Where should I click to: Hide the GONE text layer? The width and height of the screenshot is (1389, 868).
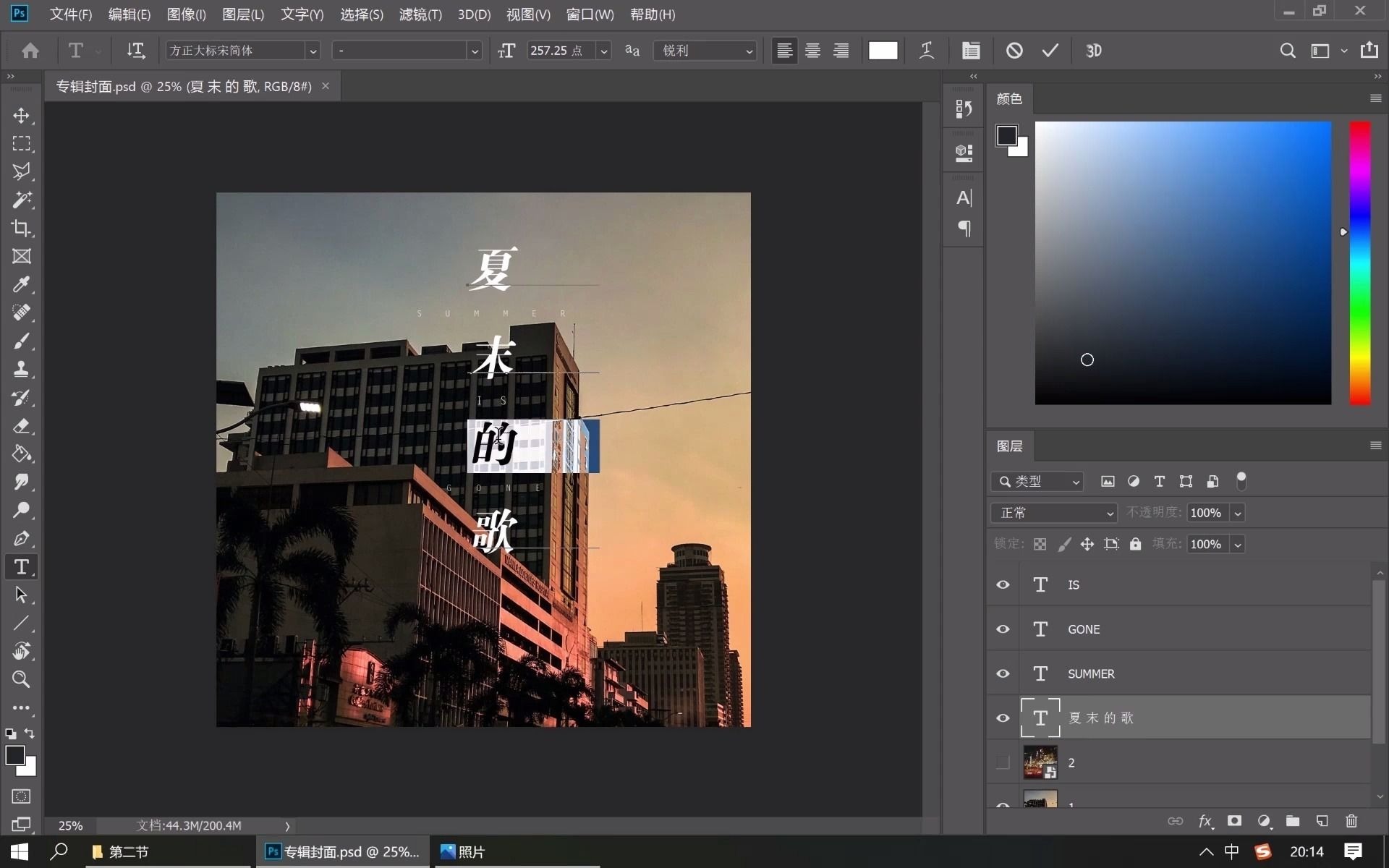1003,629
